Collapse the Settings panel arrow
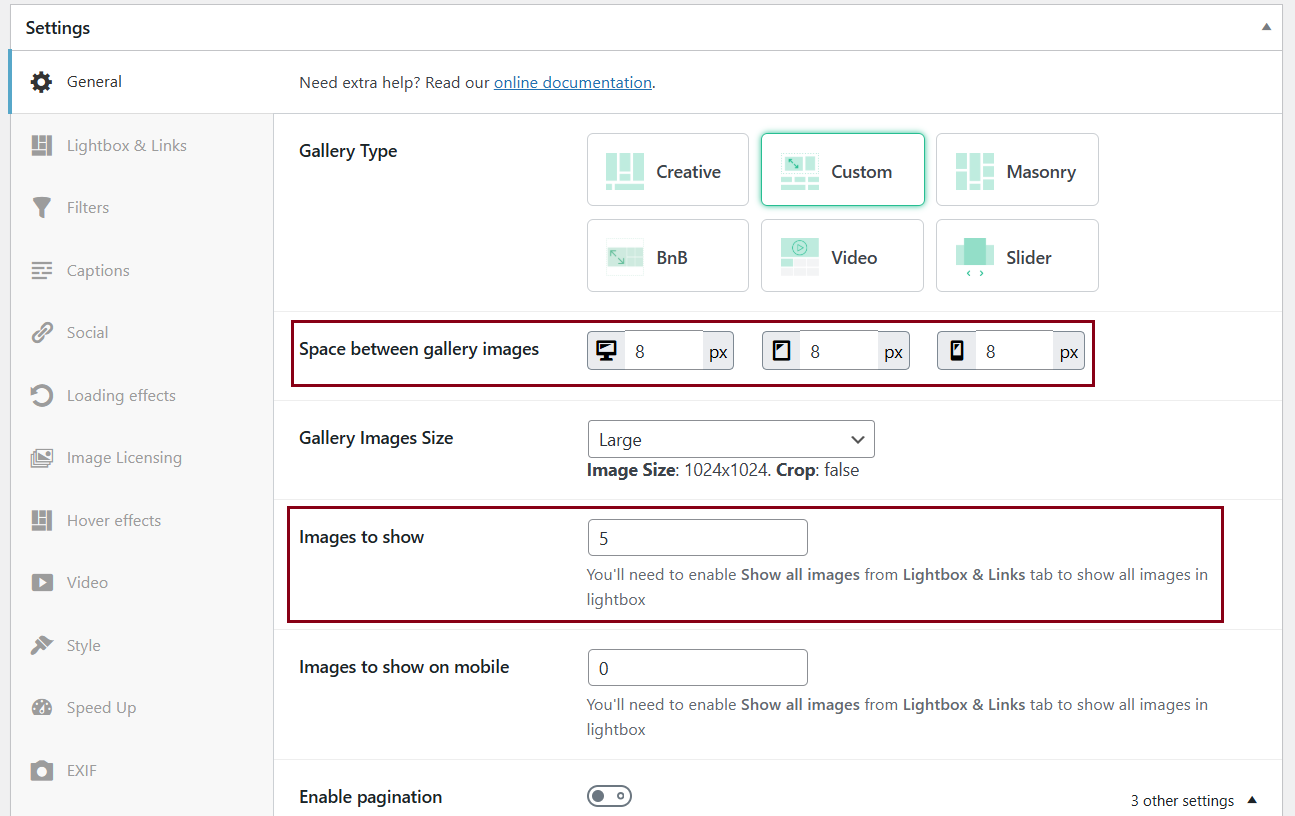This screenshot has height=816, width=1295. (x=1266, y=28)
